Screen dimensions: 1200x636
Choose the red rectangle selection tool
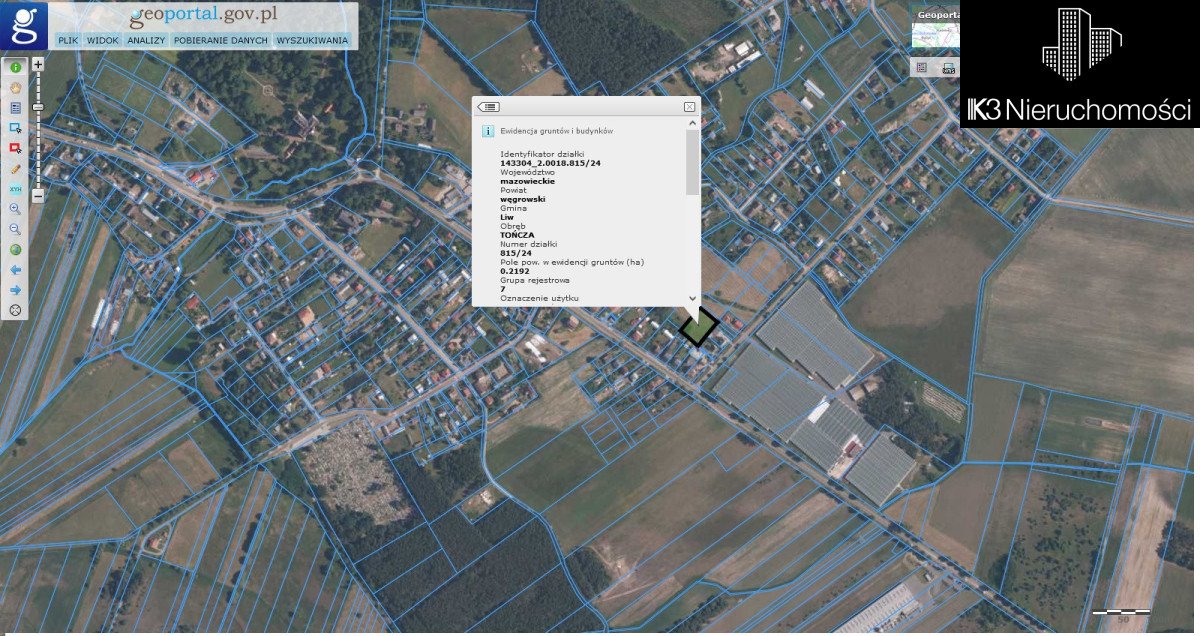[x=16, y=148]
